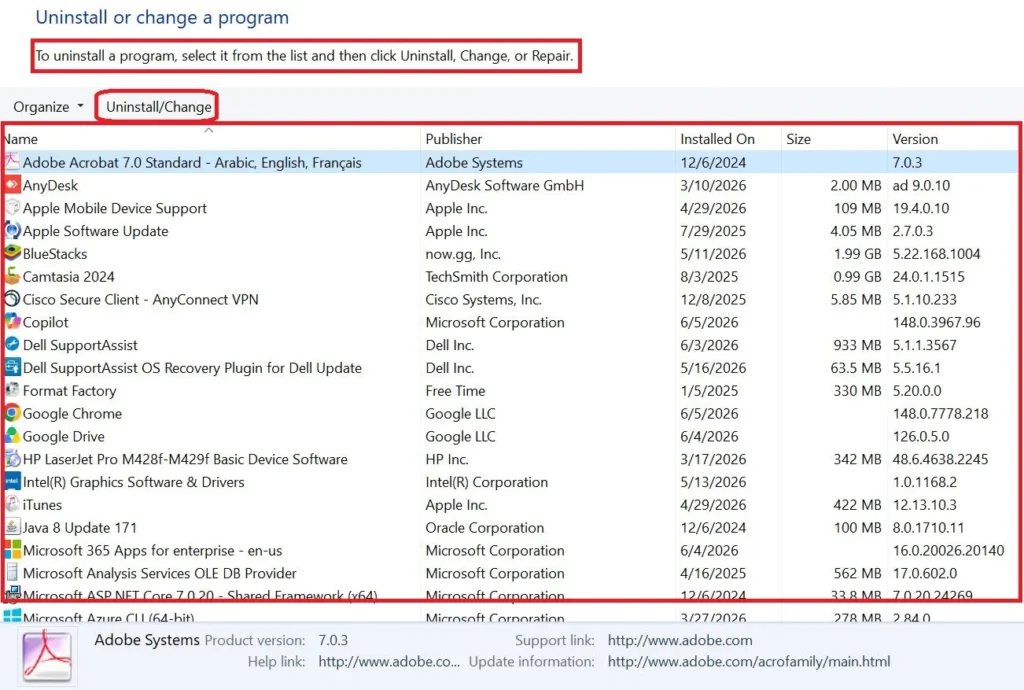Click the Dell SupportAssist icon

12,345
